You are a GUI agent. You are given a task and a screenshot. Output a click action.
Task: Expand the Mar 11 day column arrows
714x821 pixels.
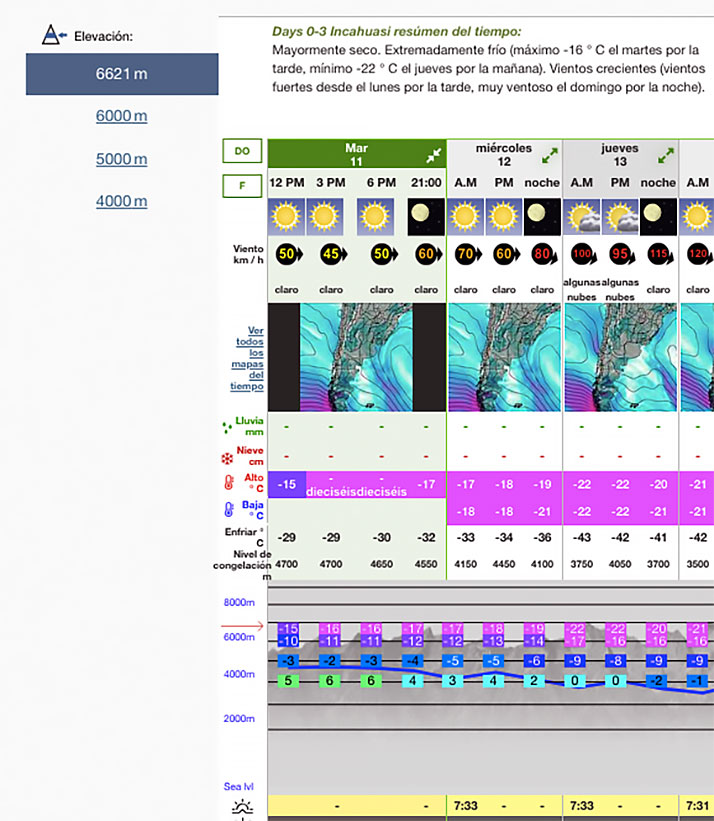pyautogui.click(x=432, y=156)
